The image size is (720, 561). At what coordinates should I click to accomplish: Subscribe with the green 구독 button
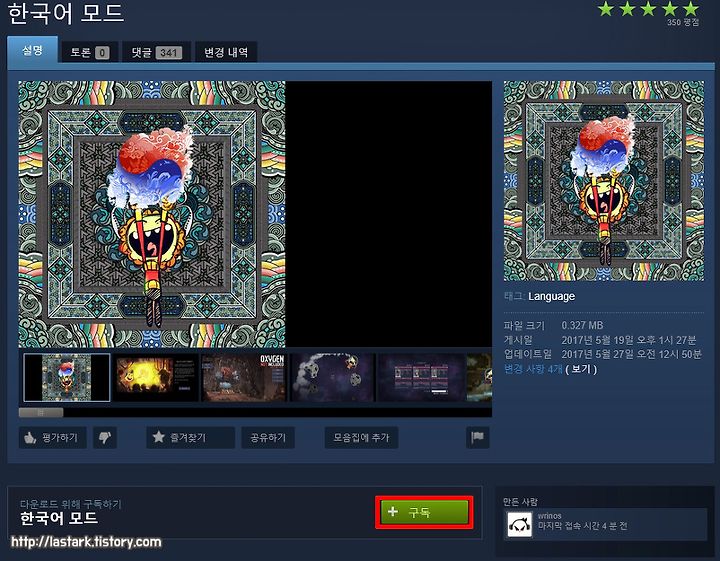(x=424, y=512)
